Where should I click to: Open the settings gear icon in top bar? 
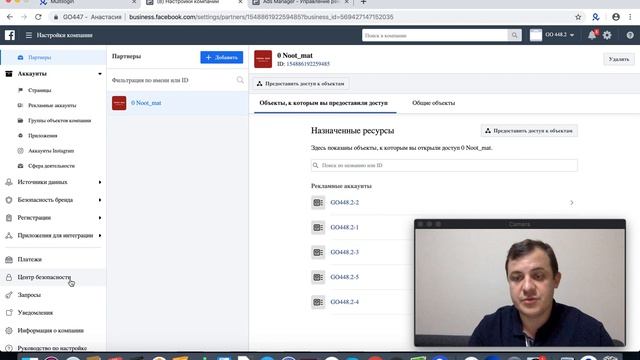(607, 35)
